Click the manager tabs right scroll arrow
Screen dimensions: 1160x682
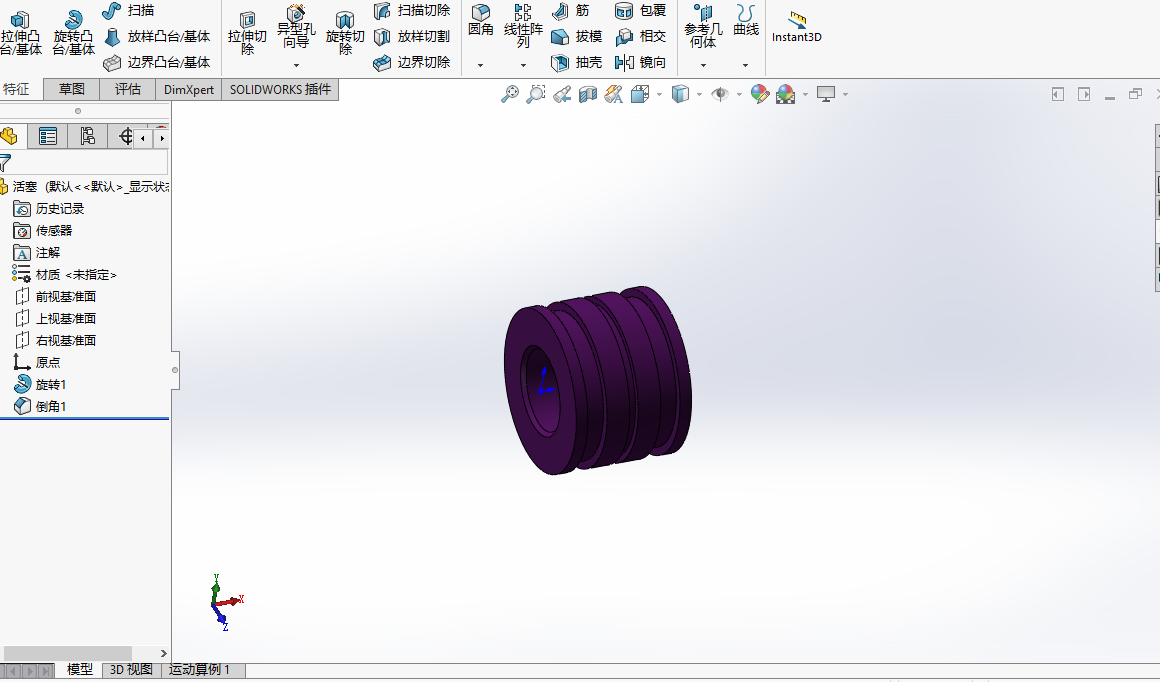(x=162, y=138)
